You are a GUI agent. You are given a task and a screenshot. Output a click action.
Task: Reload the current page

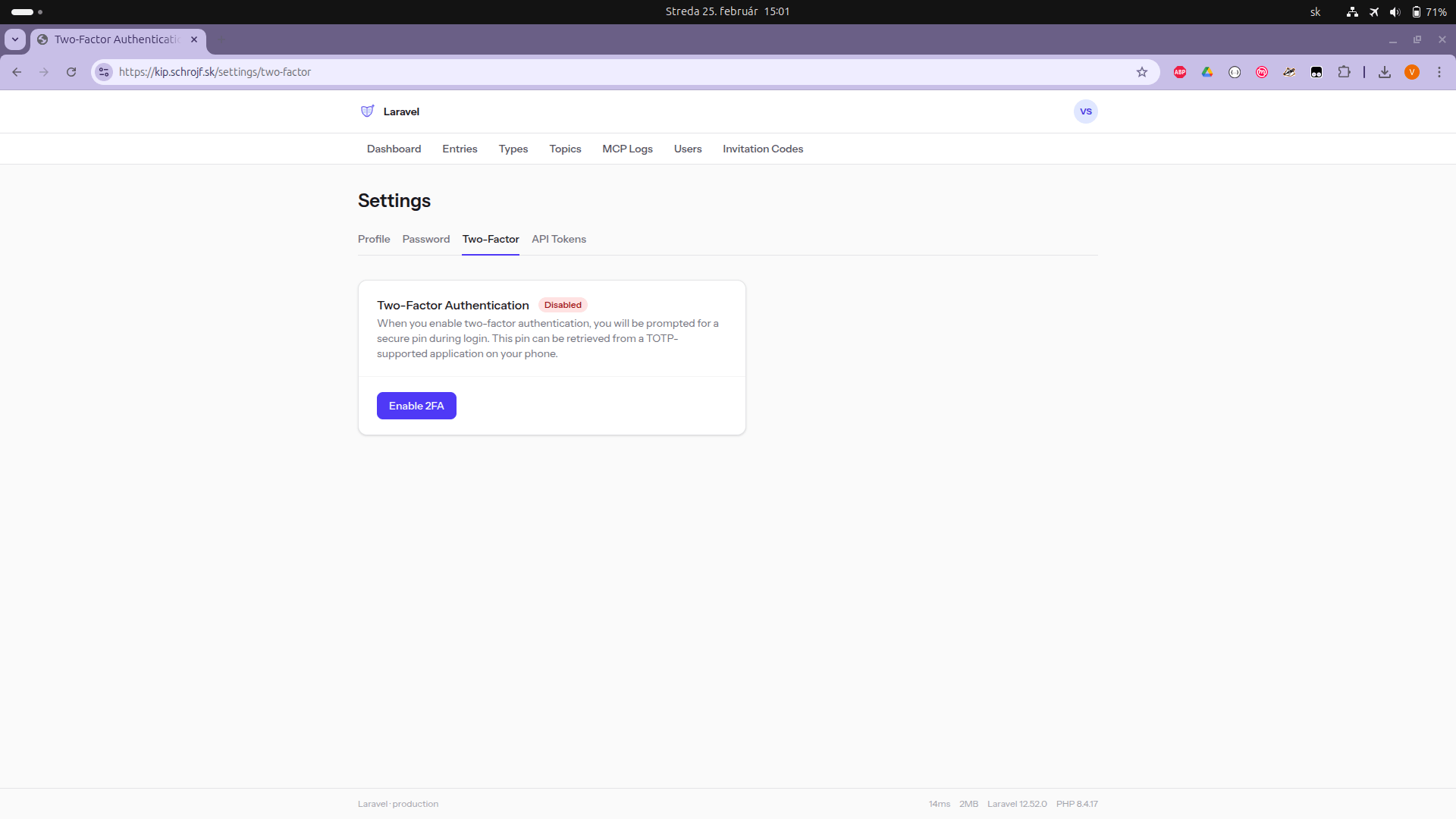tap(71, 72)
